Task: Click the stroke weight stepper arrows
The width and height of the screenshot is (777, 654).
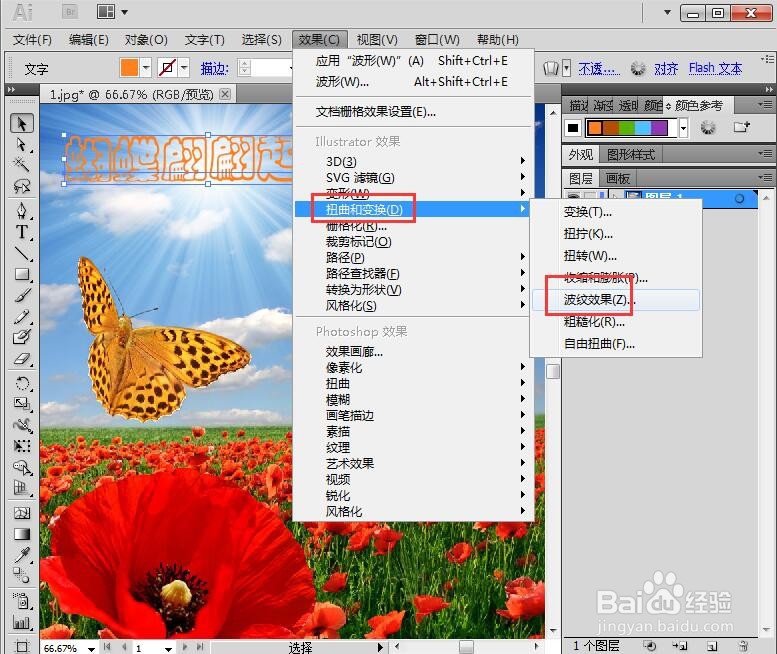Action: click(x=244, y=68)
